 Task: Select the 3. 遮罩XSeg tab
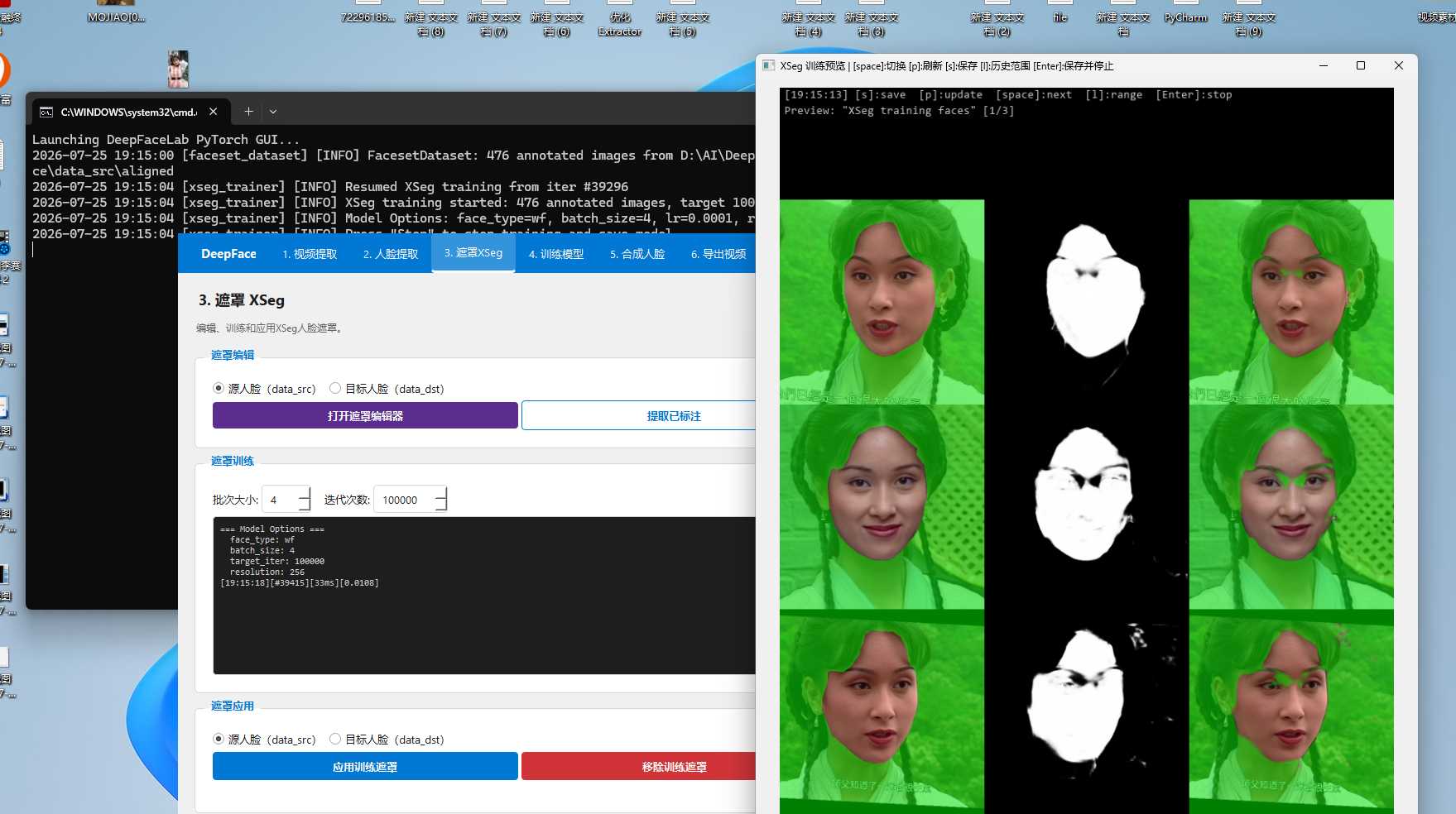pos(473,252)
